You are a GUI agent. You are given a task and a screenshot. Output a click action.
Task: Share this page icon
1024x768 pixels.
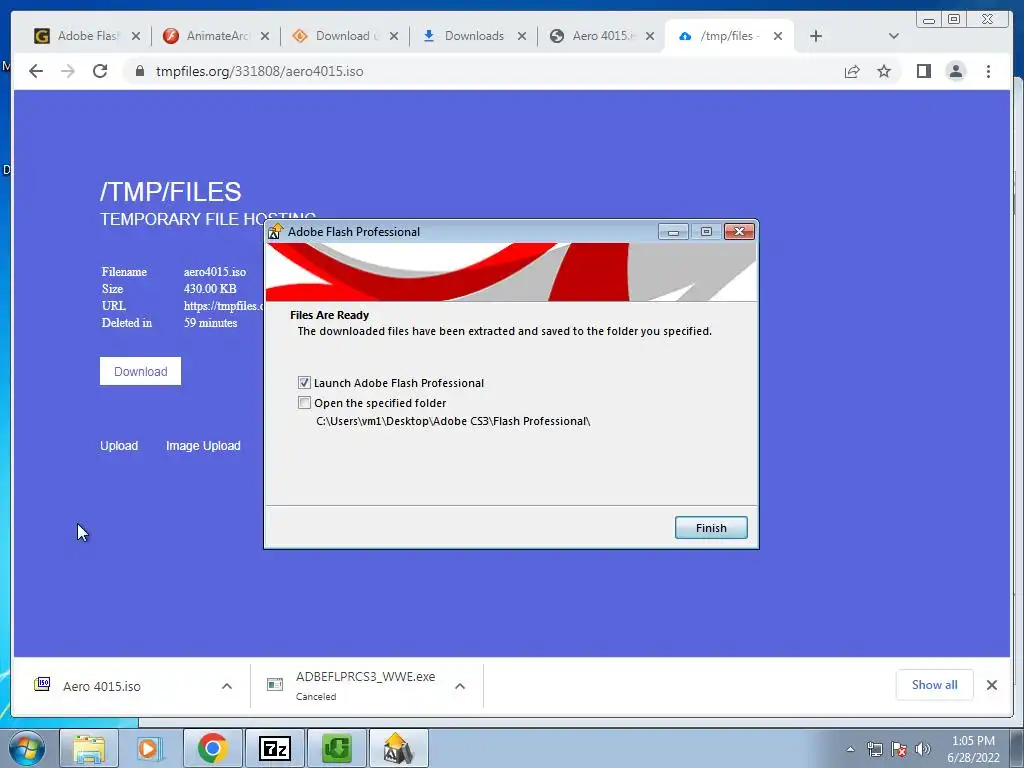click(852, 71)
